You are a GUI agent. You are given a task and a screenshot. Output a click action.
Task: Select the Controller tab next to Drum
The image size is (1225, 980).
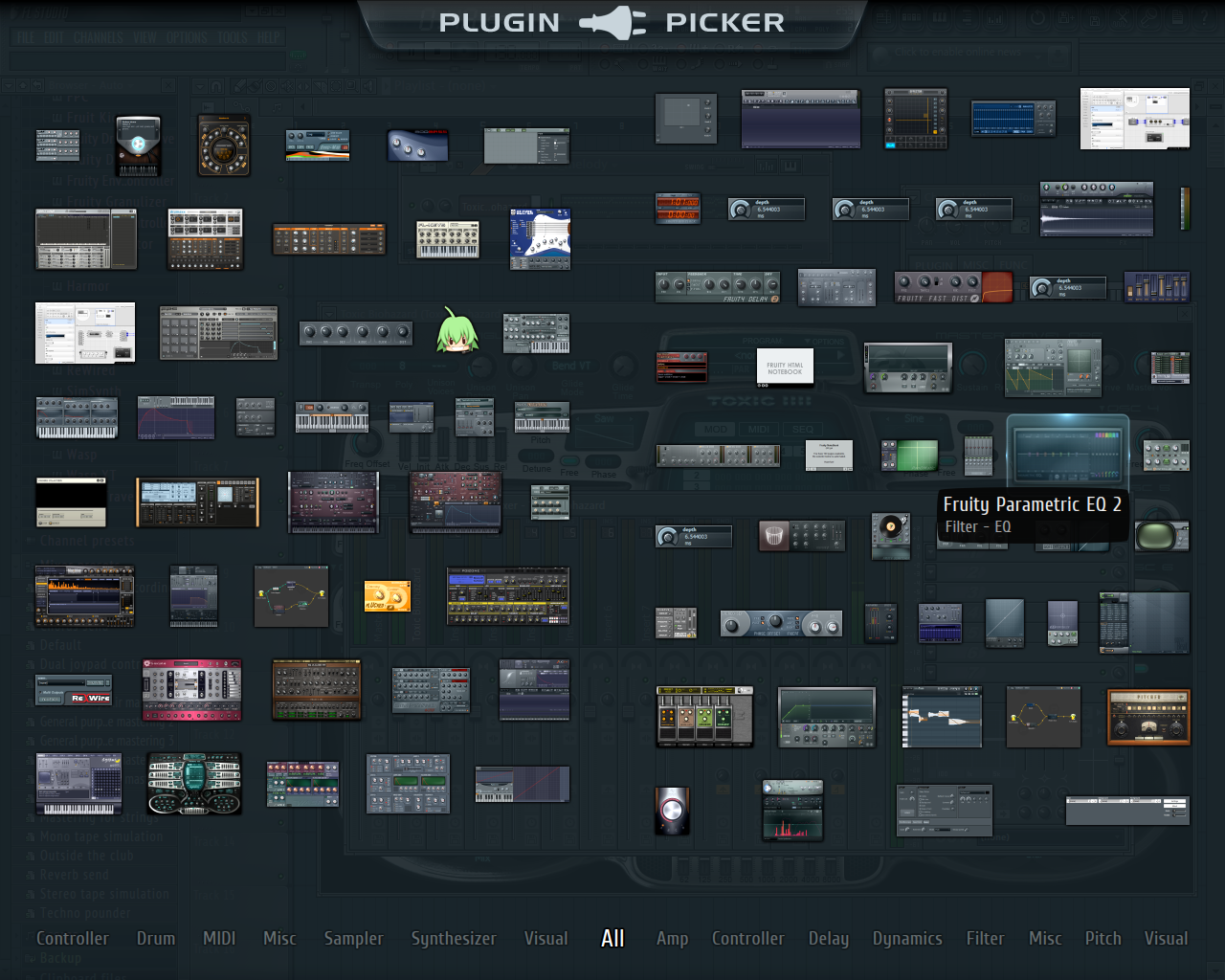[73, 939]
